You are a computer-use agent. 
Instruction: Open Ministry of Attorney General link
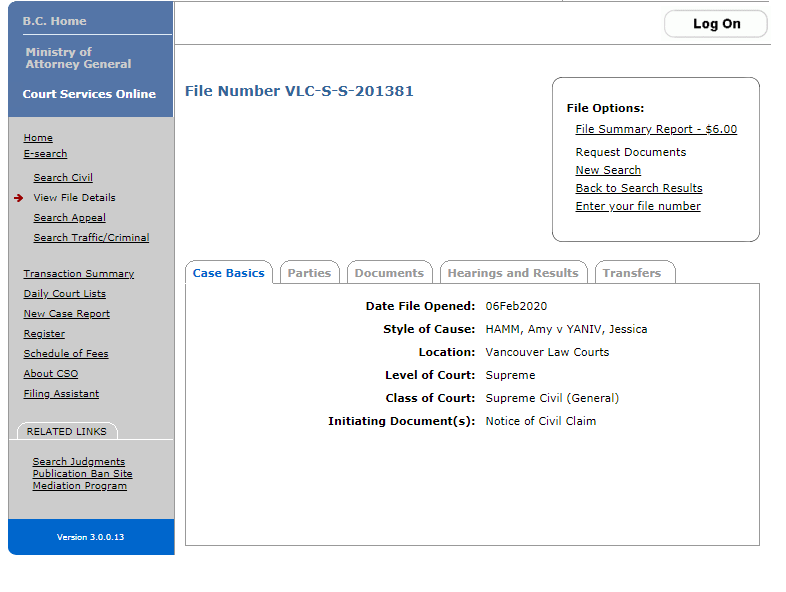[x=78, y=58]
